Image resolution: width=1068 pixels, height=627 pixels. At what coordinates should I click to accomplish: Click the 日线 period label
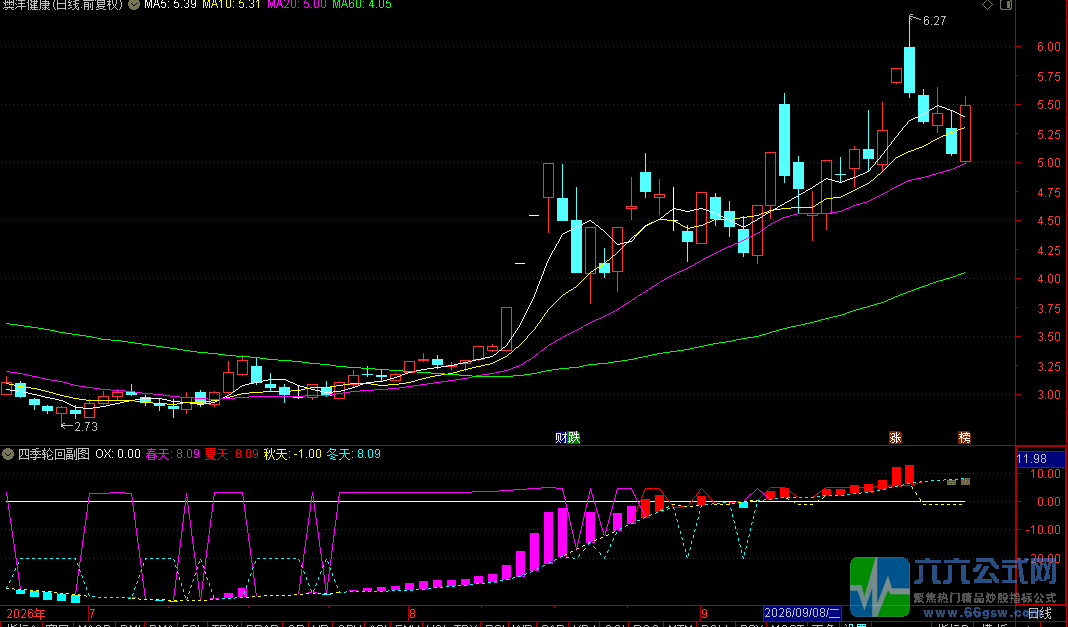pos(1040,613)
